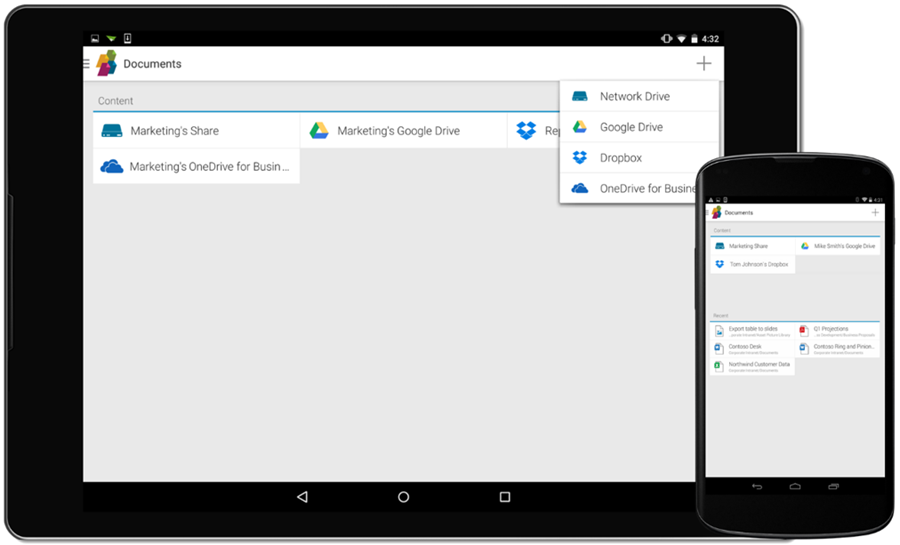Click the Content section header on tablet

pos(115,101)
